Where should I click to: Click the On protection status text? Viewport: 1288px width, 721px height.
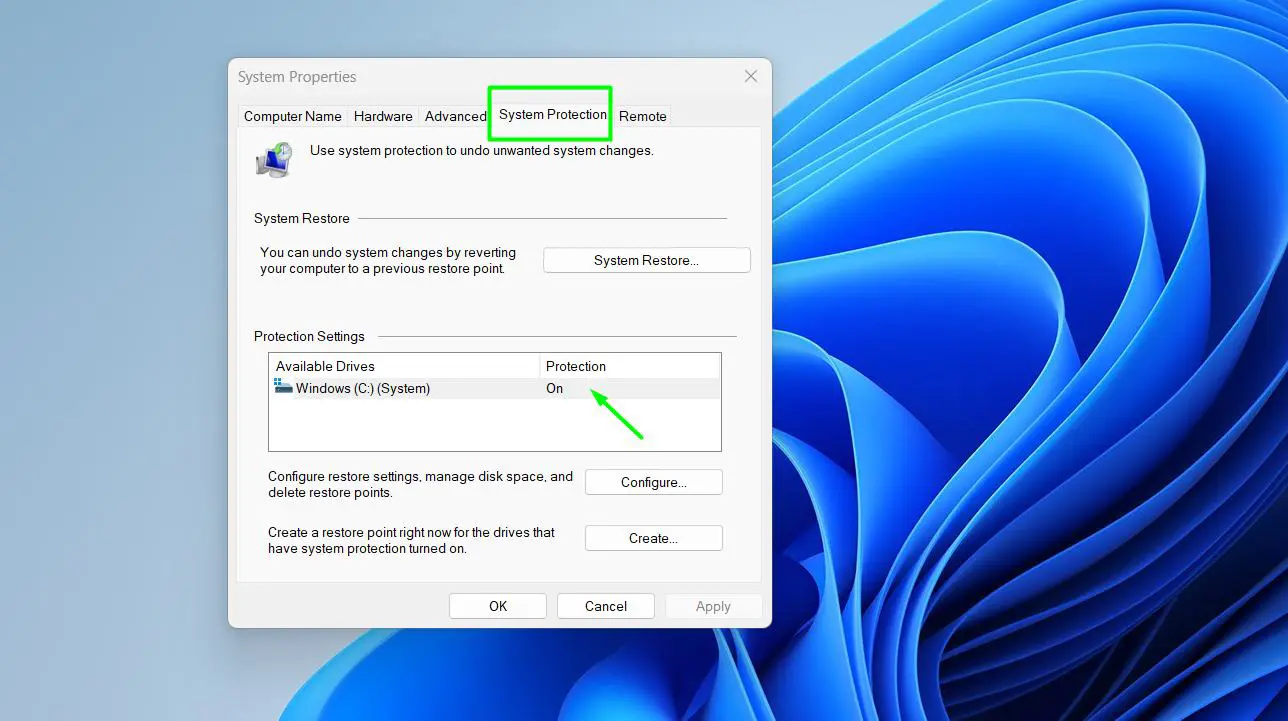coord(555,388)
